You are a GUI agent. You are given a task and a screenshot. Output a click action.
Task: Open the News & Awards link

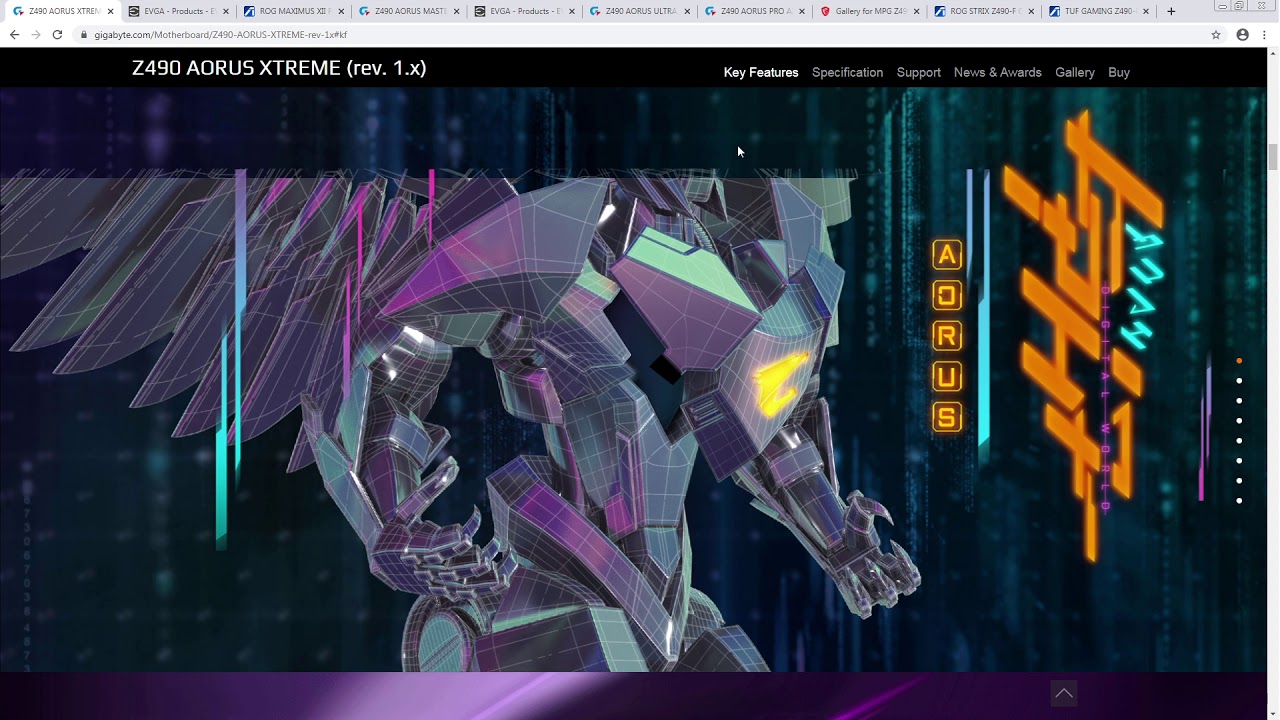[997, 72]
